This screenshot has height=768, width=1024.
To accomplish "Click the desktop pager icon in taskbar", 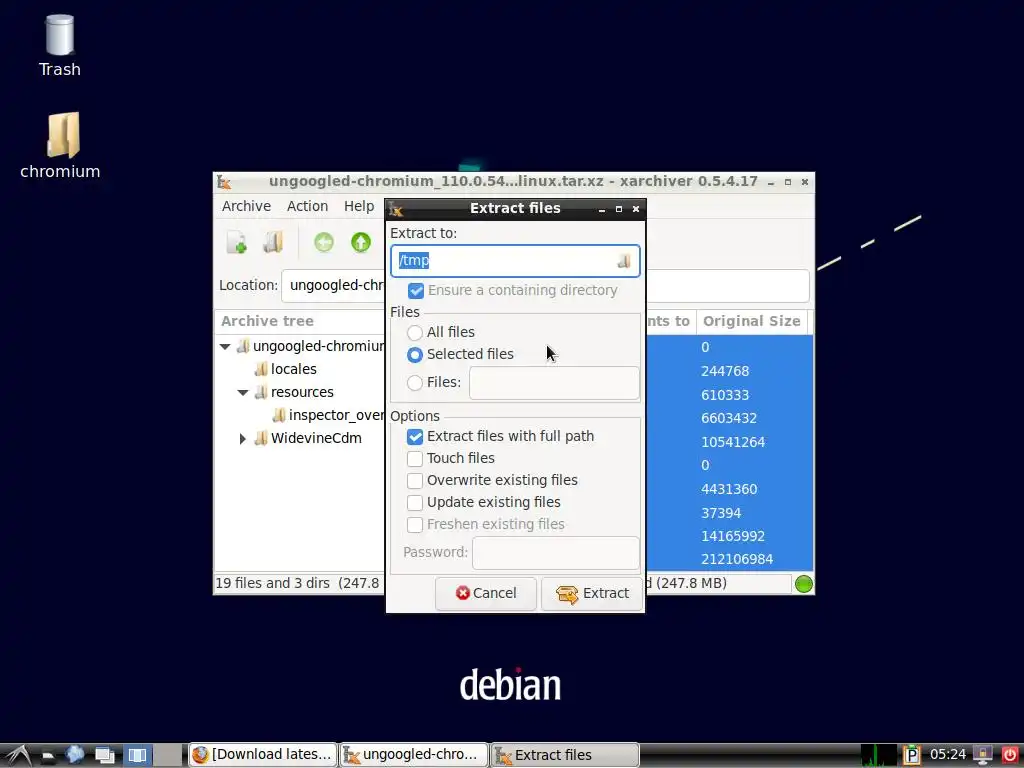I will 137,756.
